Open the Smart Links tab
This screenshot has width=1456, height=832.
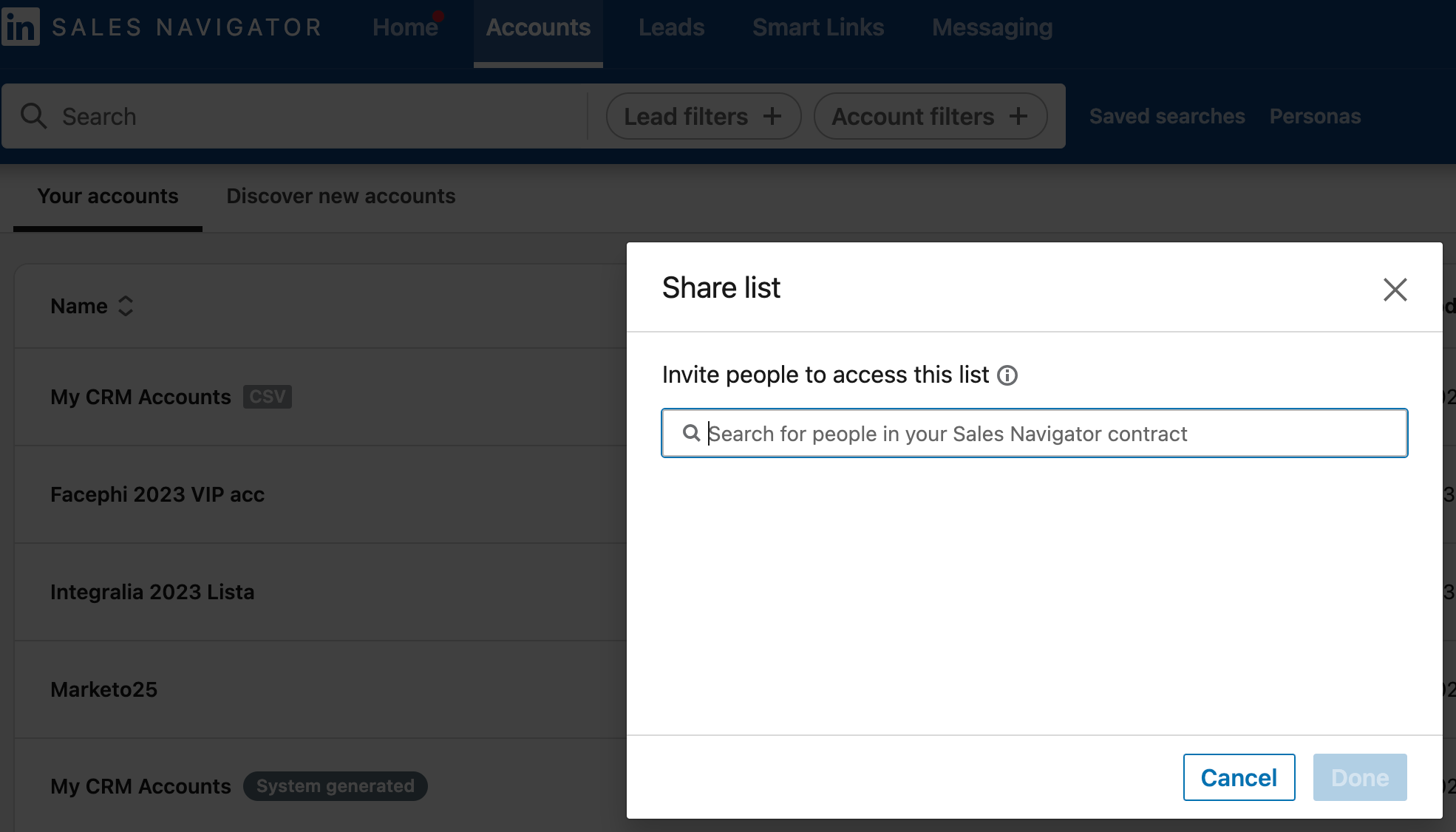click(x=818, y=27)
